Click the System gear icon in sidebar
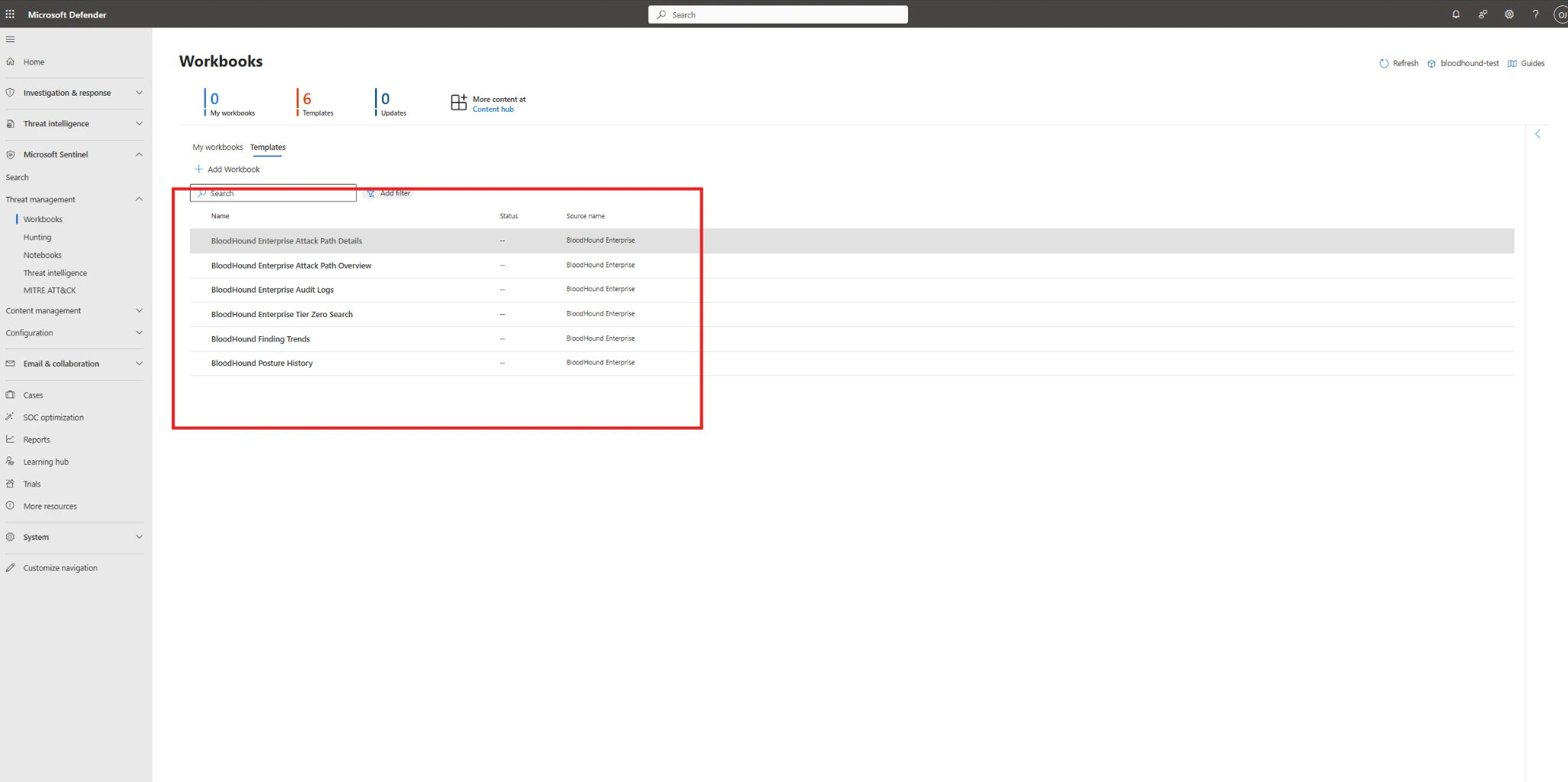This screenshot has height=782, width=1568. (x=10, y=537)
